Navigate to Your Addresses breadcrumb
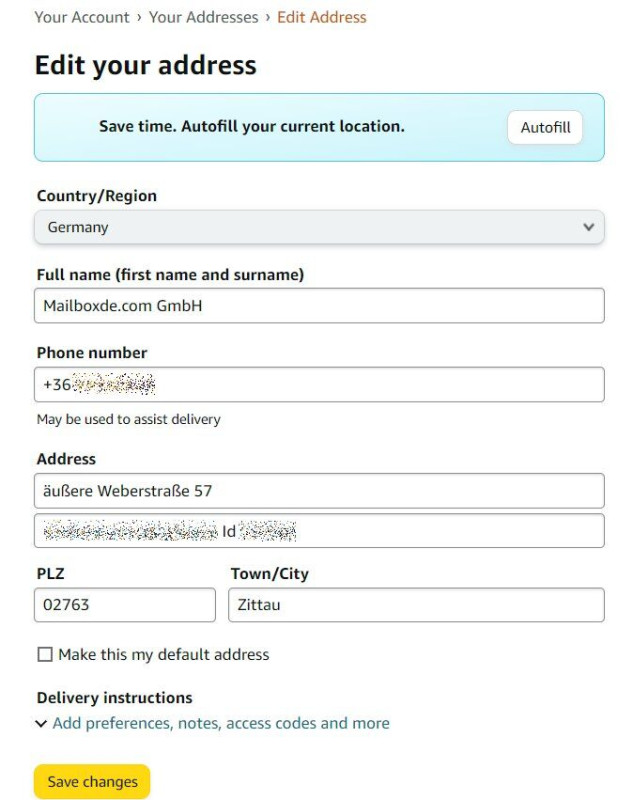Screen dimensions: 633x800 [x=204, y=17]
